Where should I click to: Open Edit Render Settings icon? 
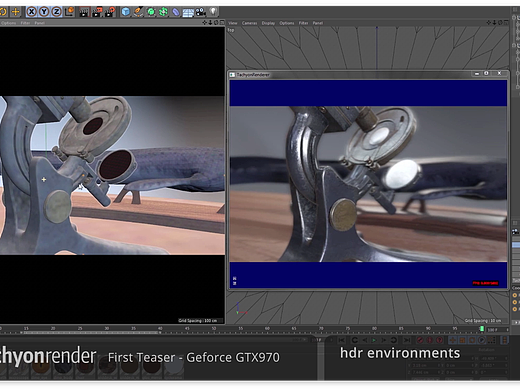pyautogui.click(x=110, y=12)
